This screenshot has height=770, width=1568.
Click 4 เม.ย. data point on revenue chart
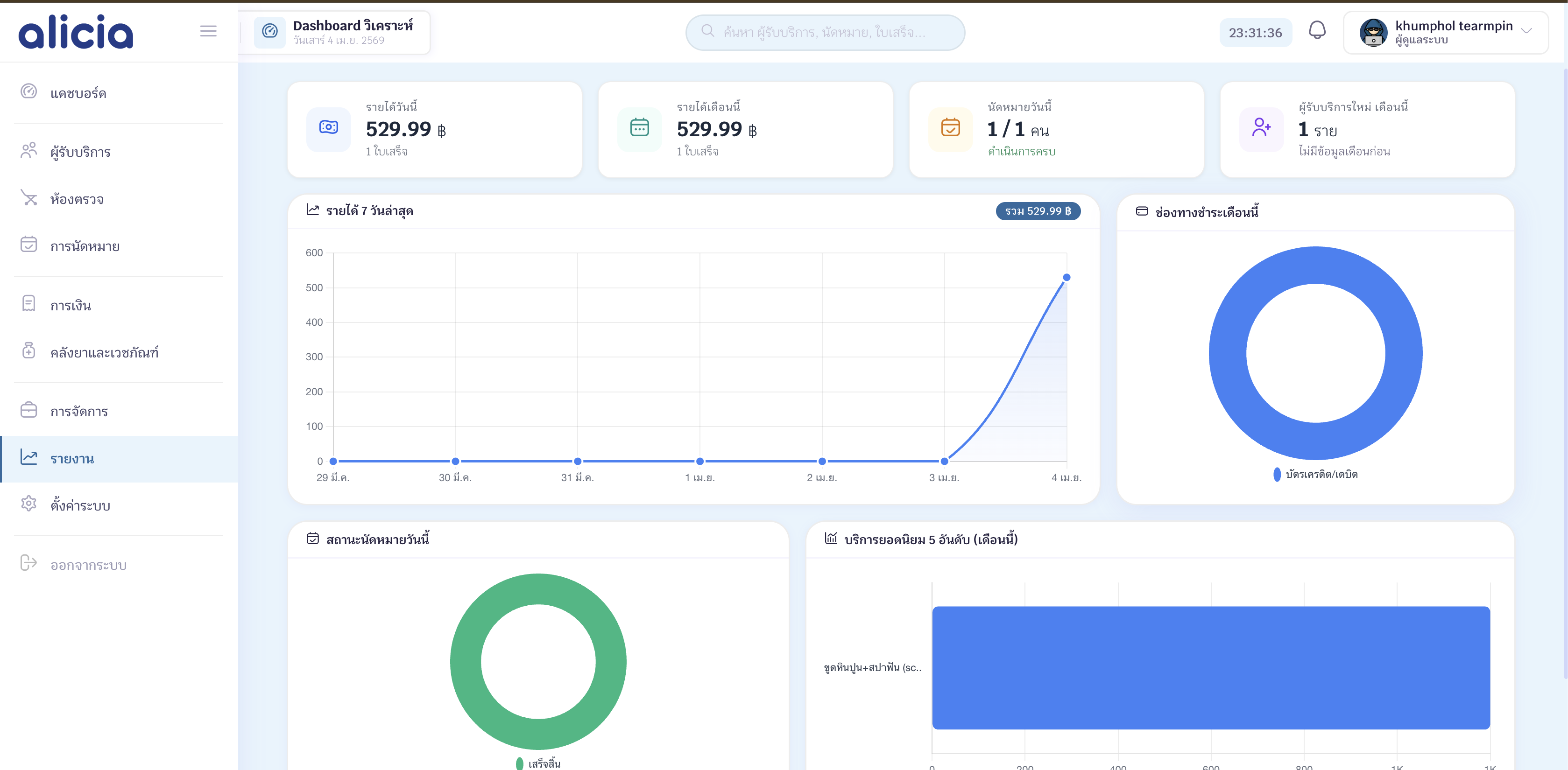pos(1066,278)
